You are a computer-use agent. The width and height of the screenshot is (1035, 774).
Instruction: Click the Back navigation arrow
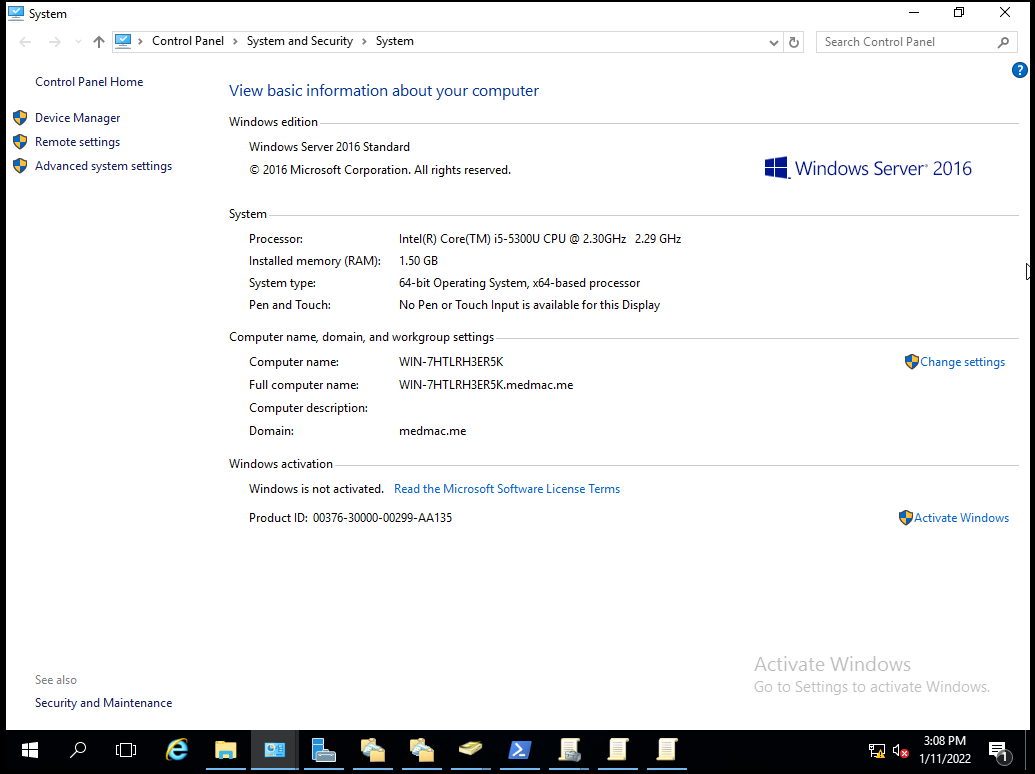(x=25, y=42)
